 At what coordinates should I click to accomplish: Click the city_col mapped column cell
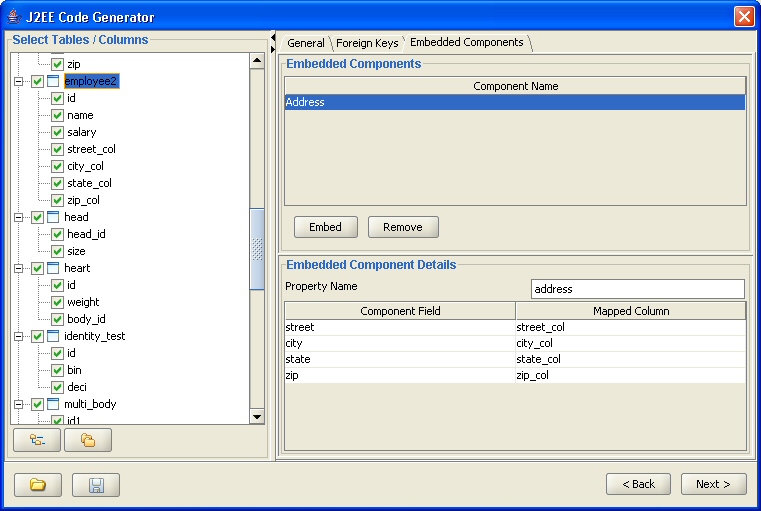tap(630, 343)
